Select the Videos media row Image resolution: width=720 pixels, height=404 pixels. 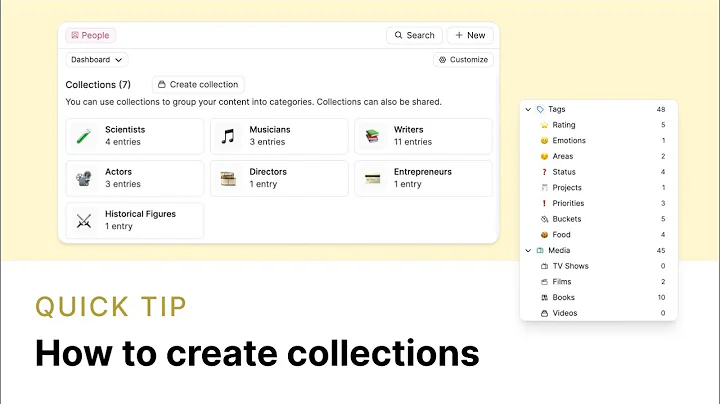pyautogui.click(x=599, y=313)
